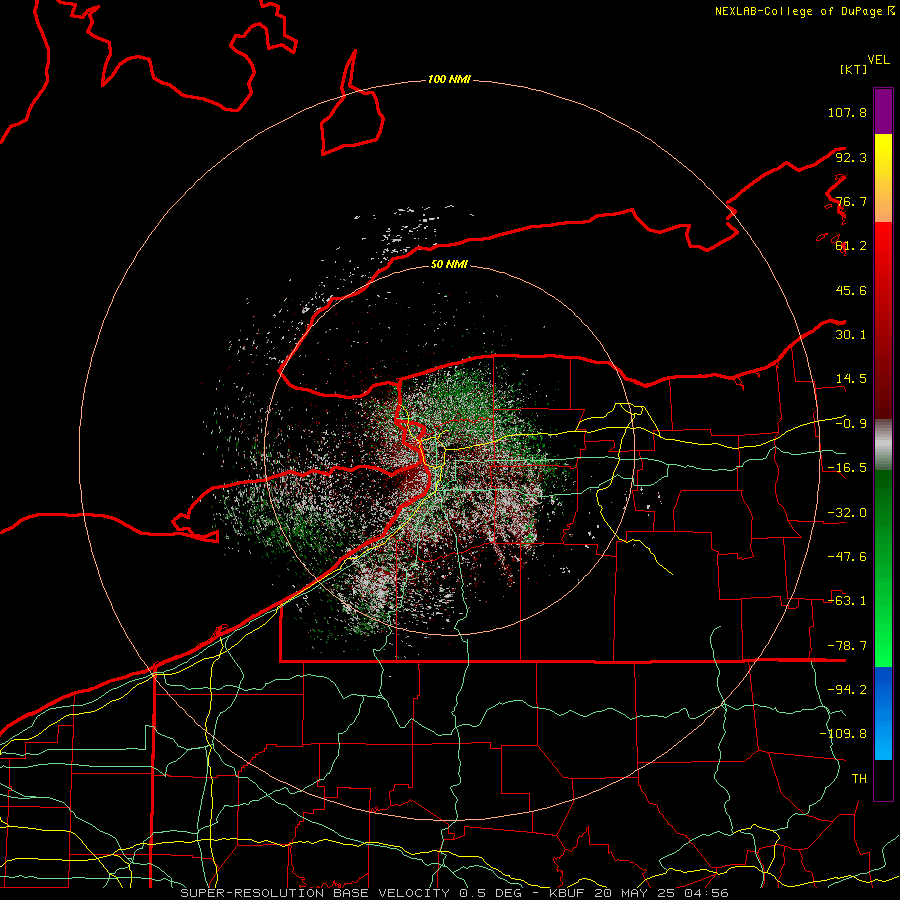Click the -94.2 velocity scale value
This screenshot has width=900, height=900.
(847, 690)
